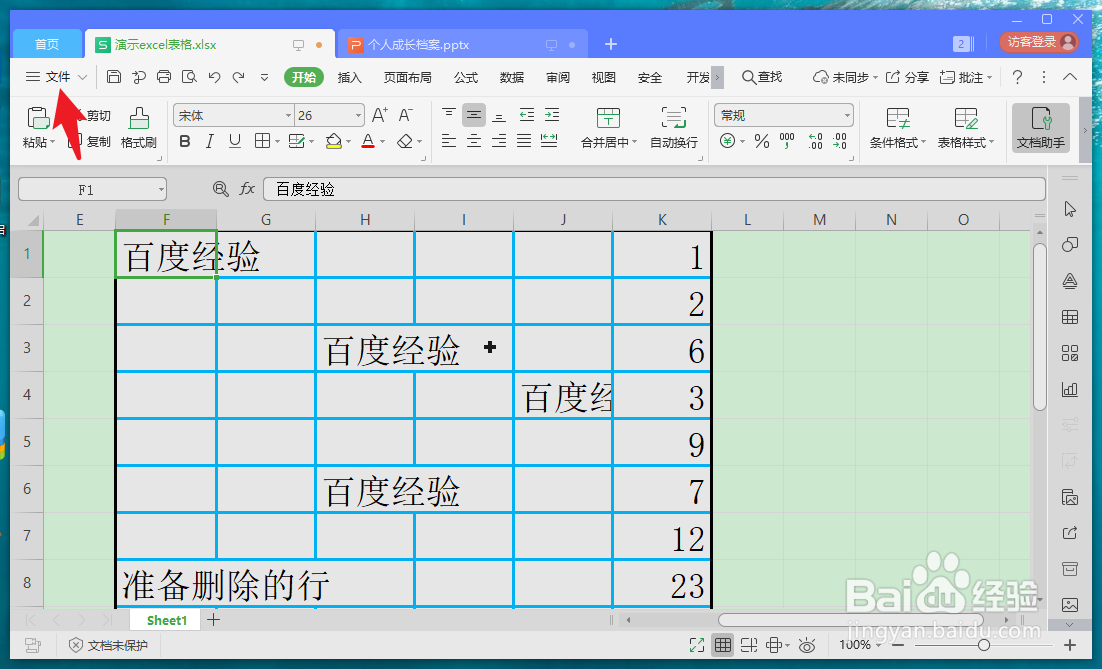Open the Document Assistant panel
This screenshot has width=1102, height=669.
1042,128
